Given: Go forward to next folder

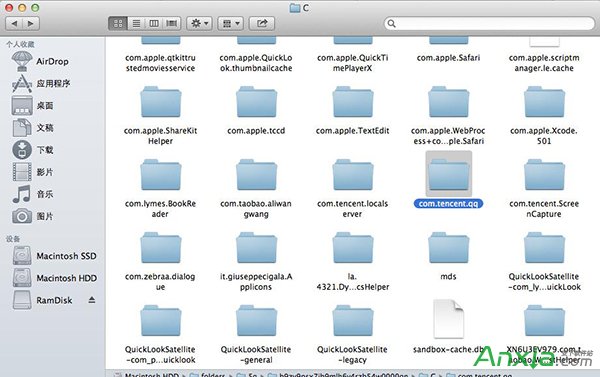Looking at the screenshot, I should pos(31,23).
